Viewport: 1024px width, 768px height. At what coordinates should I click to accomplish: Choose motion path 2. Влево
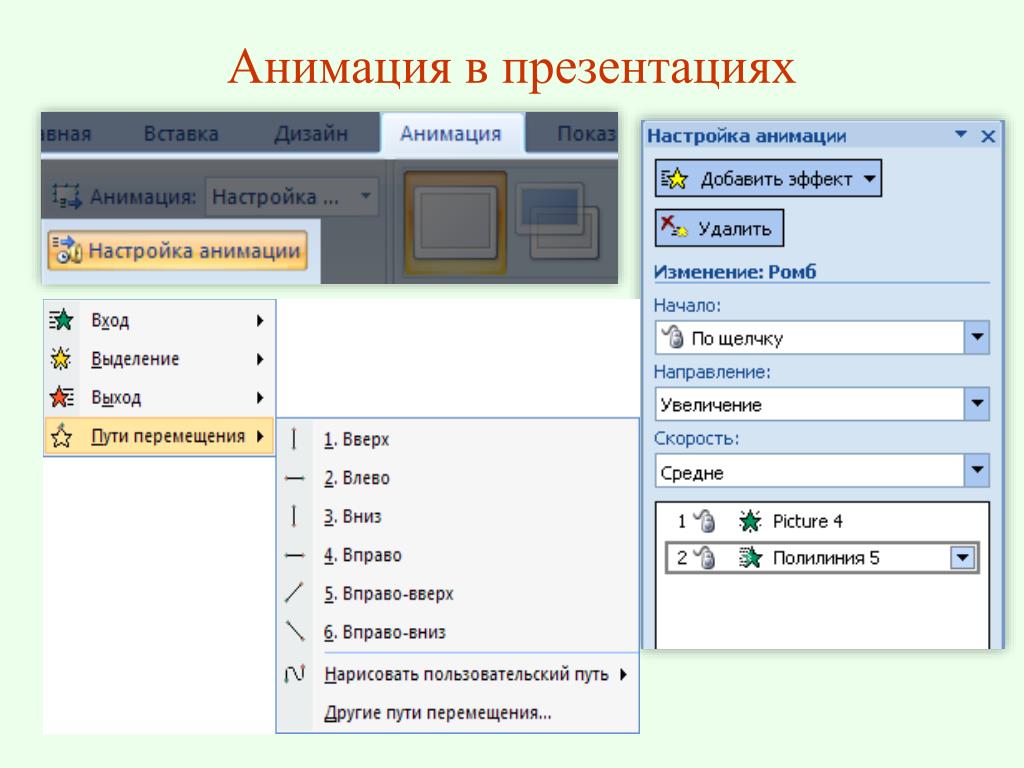coord(457,478)
